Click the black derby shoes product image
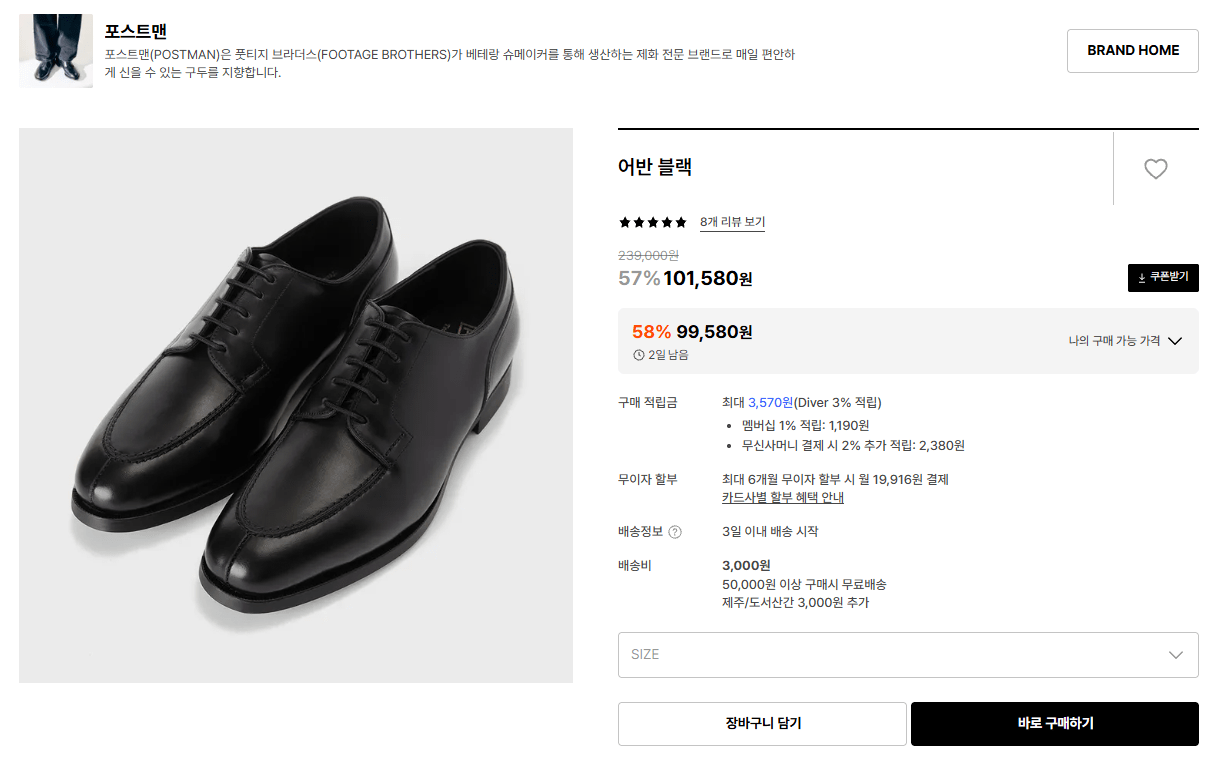The width and height of the screenshot is (1225, 760). click(x=296, y=403)
